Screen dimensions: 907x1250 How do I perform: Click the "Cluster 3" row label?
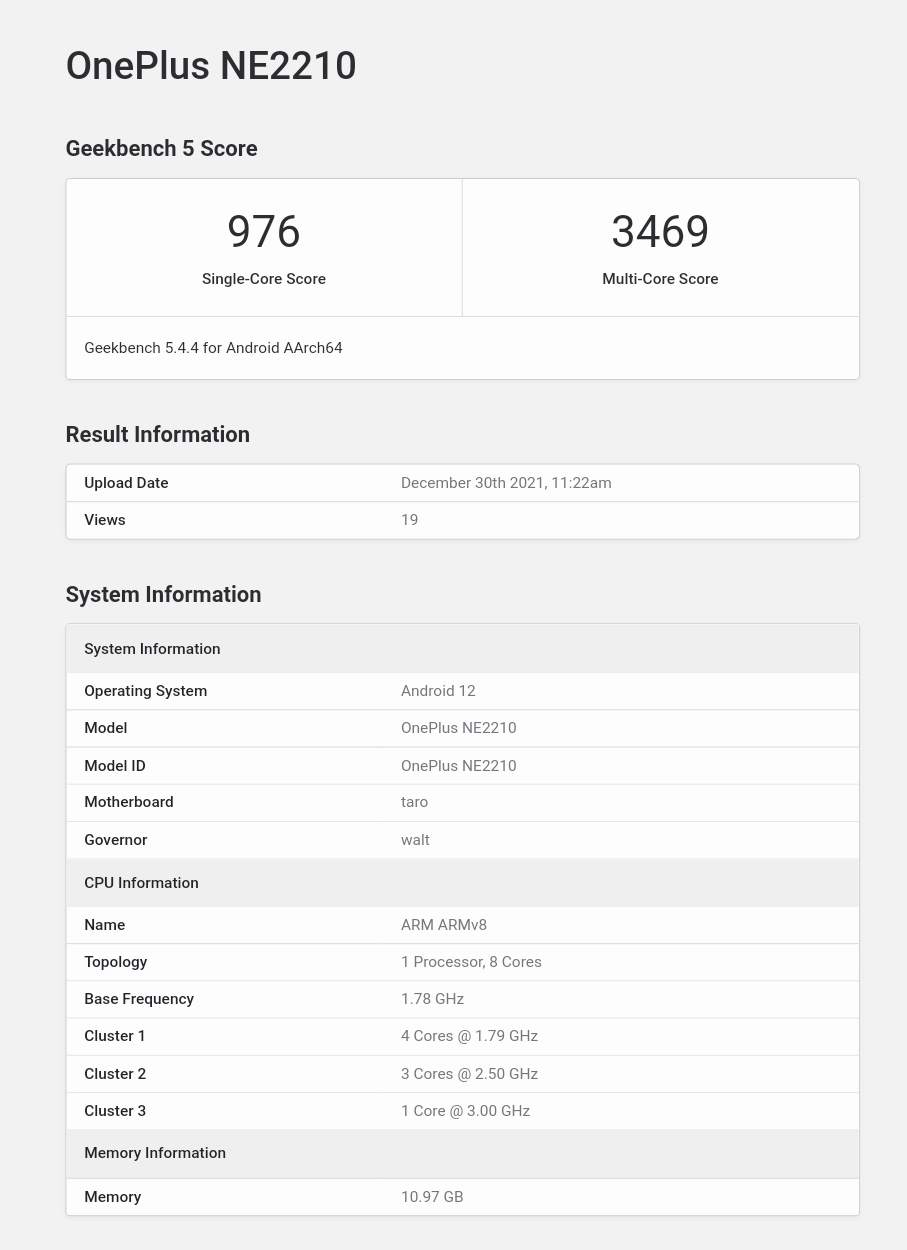click(x=115, y=1111)
